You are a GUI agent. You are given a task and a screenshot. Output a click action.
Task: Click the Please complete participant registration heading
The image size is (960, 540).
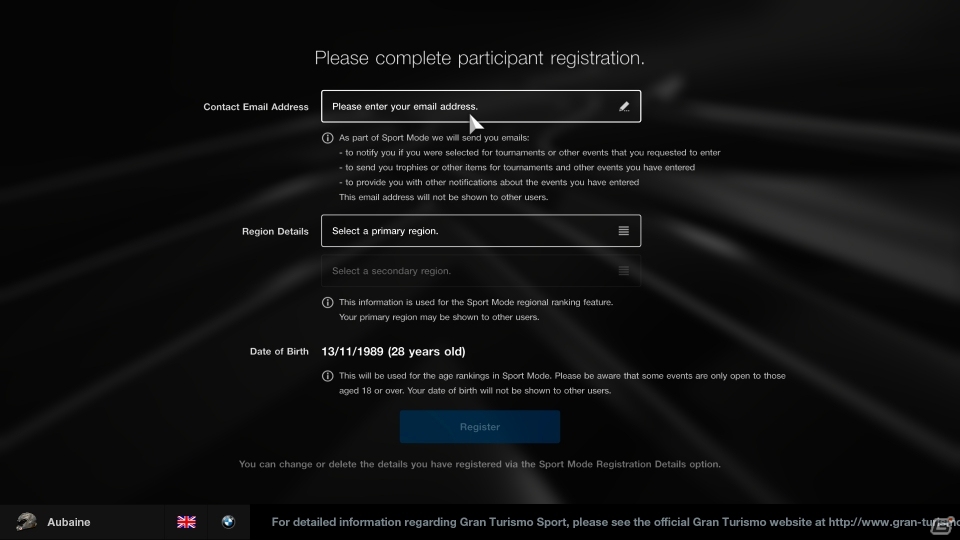[479, 58]
